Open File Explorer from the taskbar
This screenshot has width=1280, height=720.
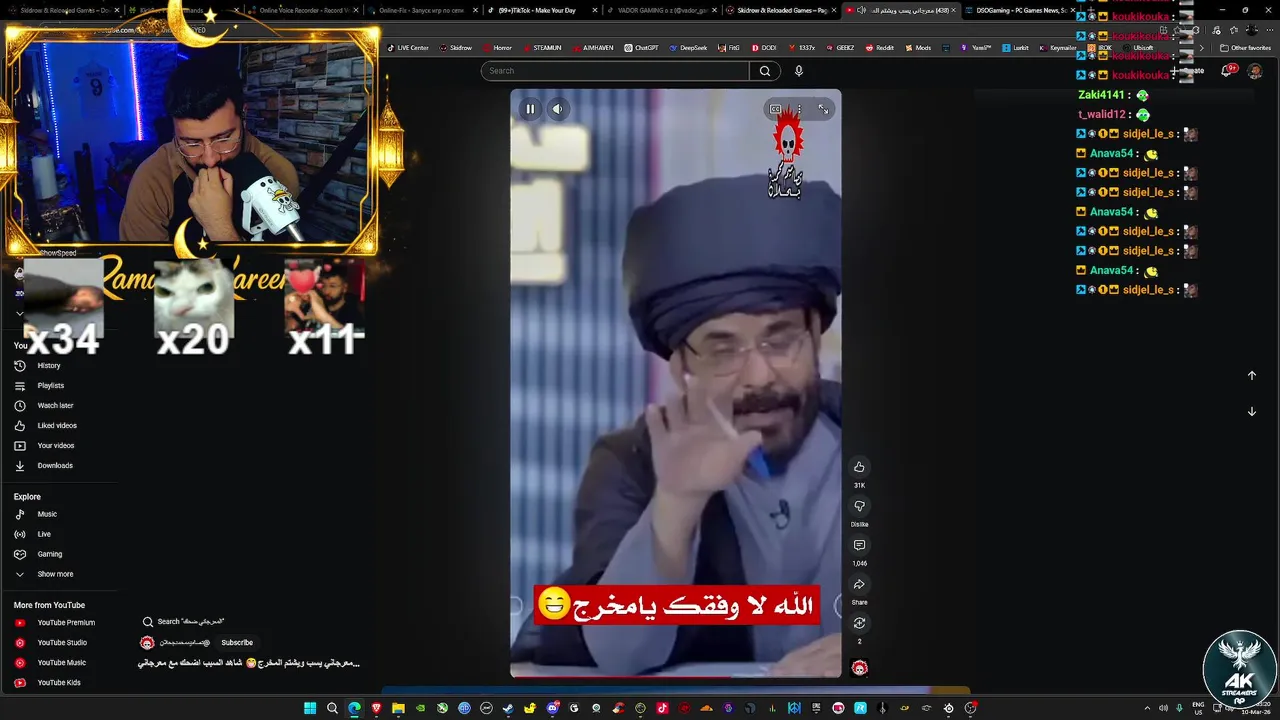tap(398, 708)
